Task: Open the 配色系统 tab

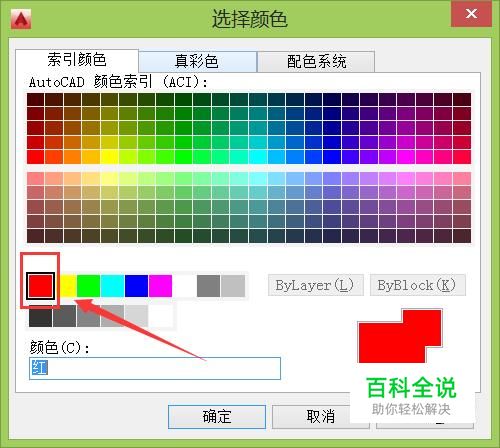Action: [x=316, y=62]
